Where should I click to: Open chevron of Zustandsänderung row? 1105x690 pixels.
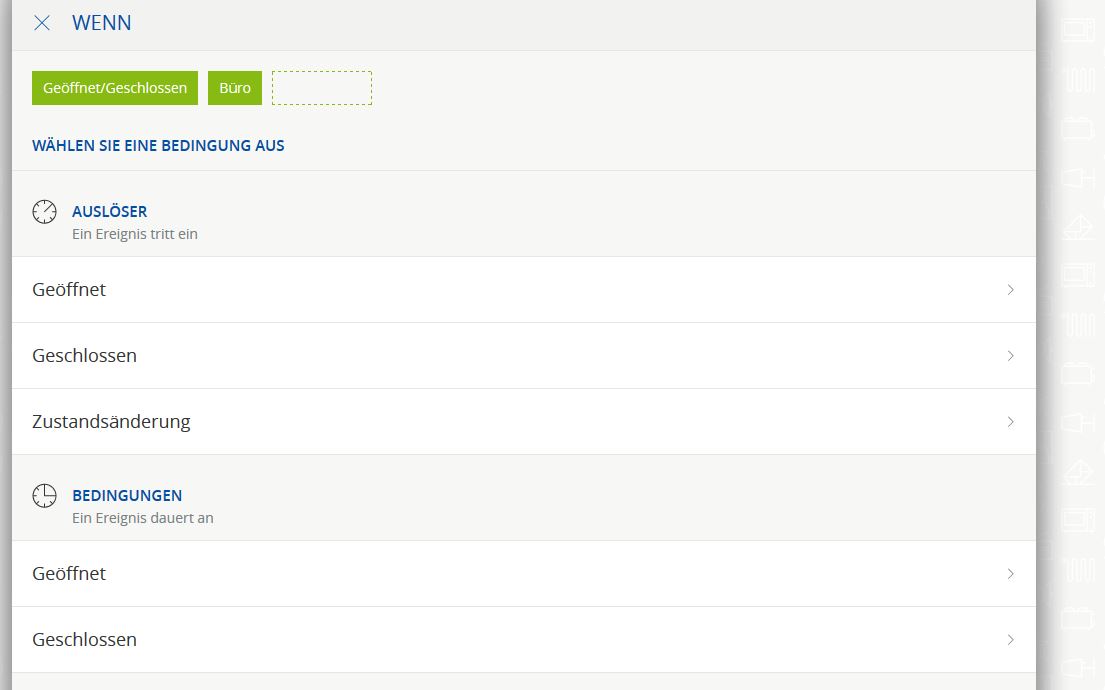pyautogui.click(x=1011, y=421)
